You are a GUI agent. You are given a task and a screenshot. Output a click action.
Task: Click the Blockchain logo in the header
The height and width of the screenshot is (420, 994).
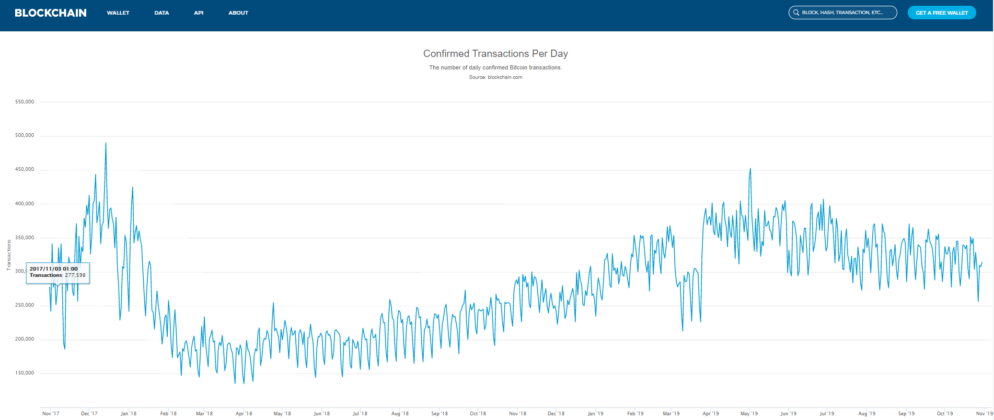[50, 13]
